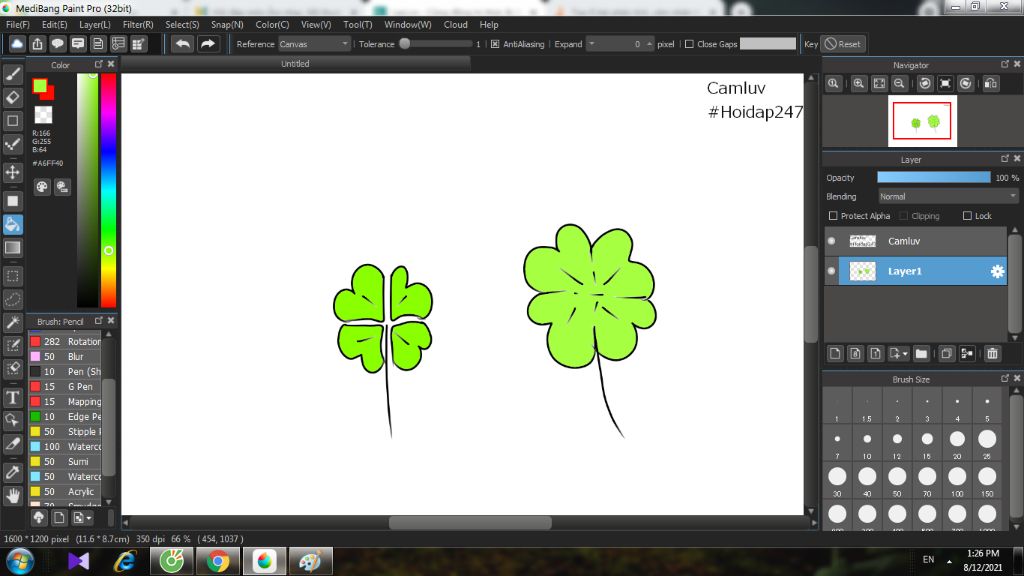Enable the Protect Alpha checkbox
This screenshot has height=576, width=1024.
click(x=833, y=216)
